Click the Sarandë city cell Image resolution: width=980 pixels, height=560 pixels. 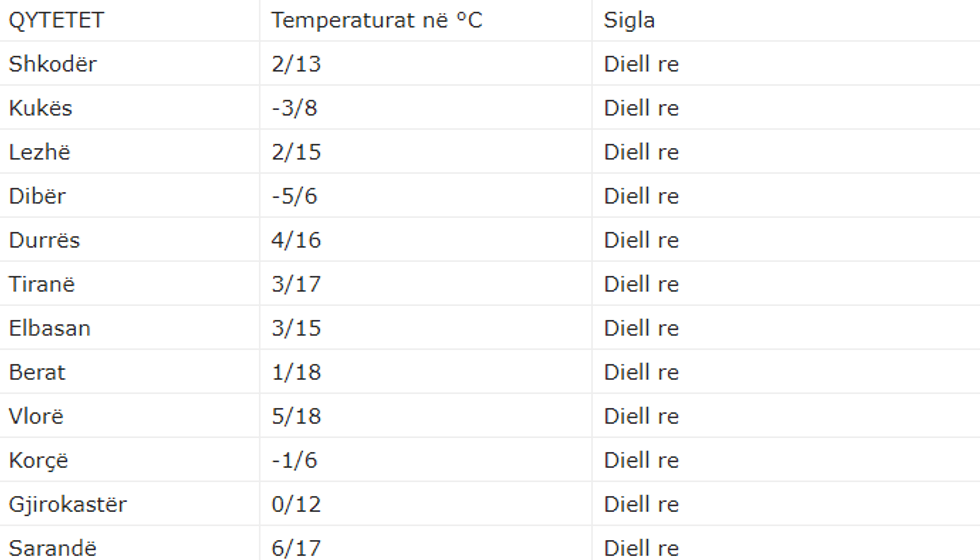53,548
